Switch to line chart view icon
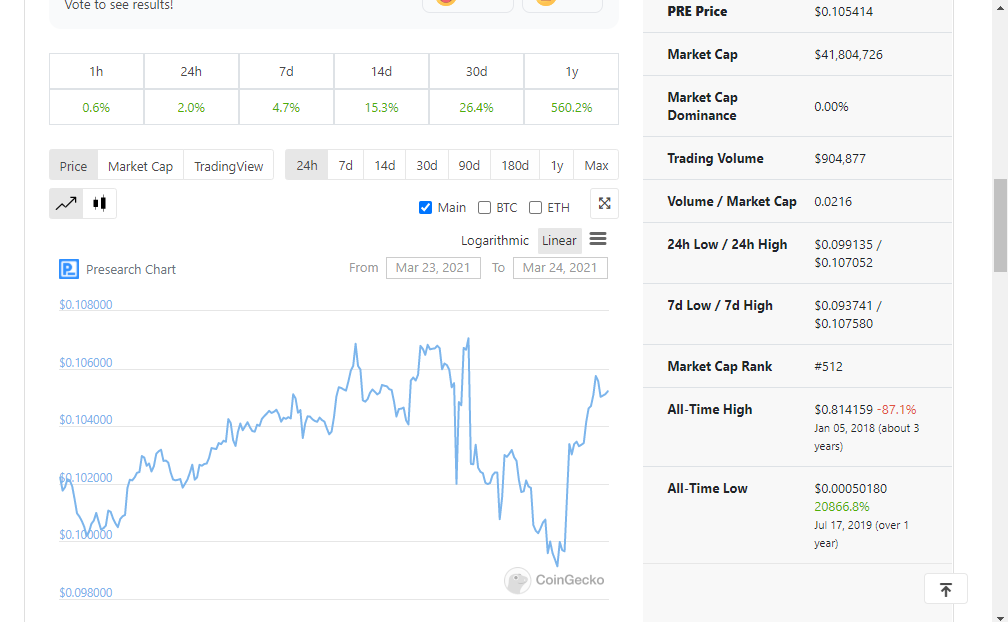This screenshot has width=1008, height=622. [66, 204]
